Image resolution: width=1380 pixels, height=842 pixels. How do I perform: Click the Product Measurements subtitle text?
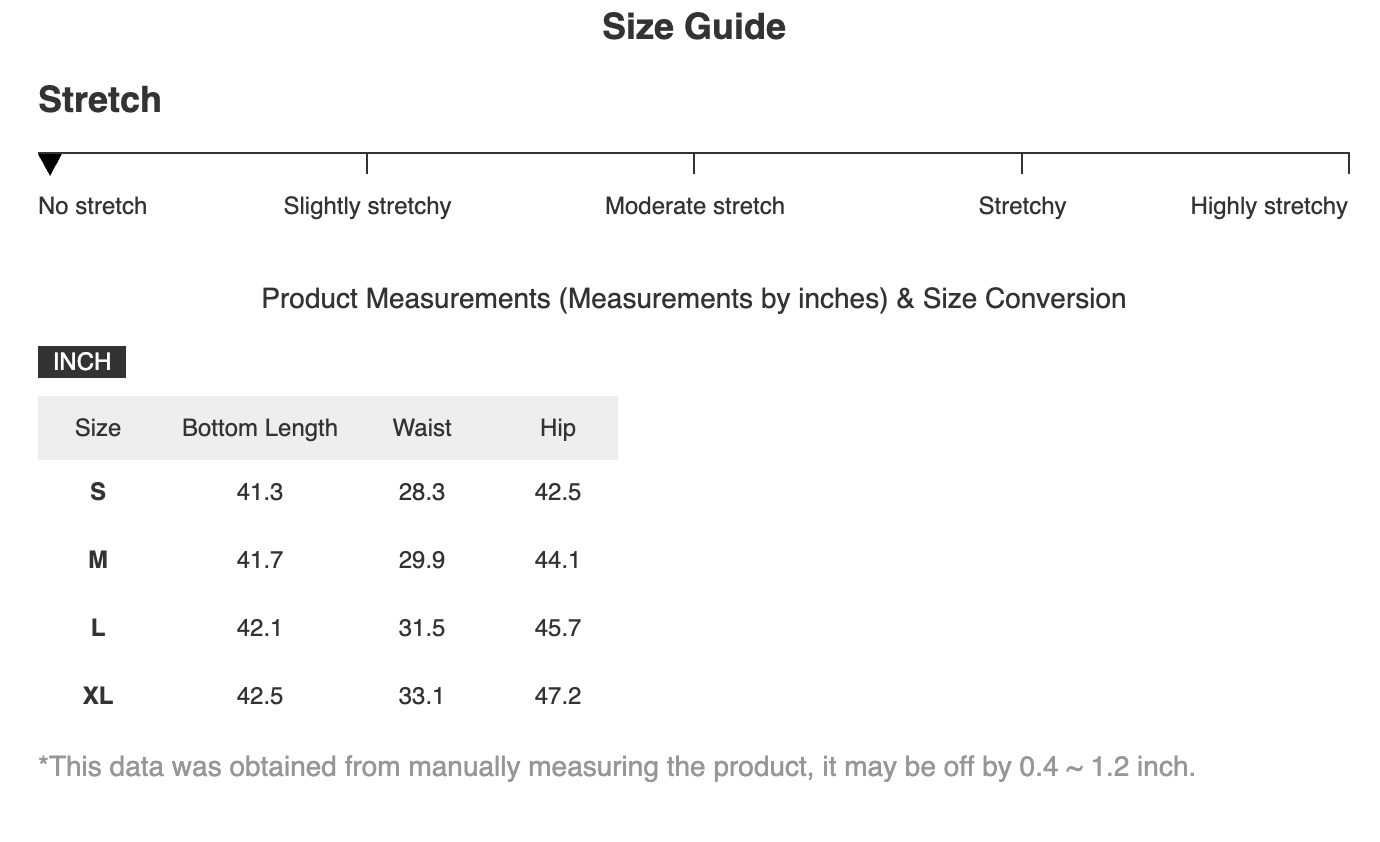click(694, 299)
